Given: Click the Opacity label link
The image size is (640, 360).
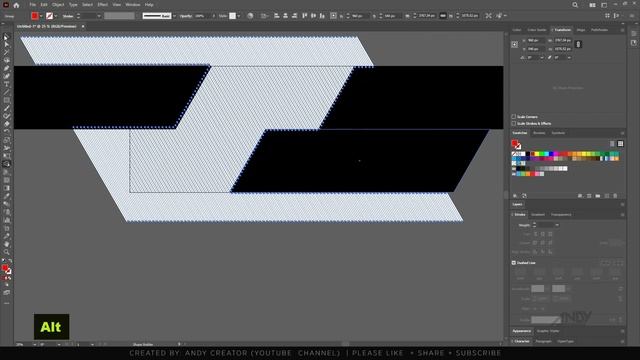Looking at the screenshot, I should [186, 16].
